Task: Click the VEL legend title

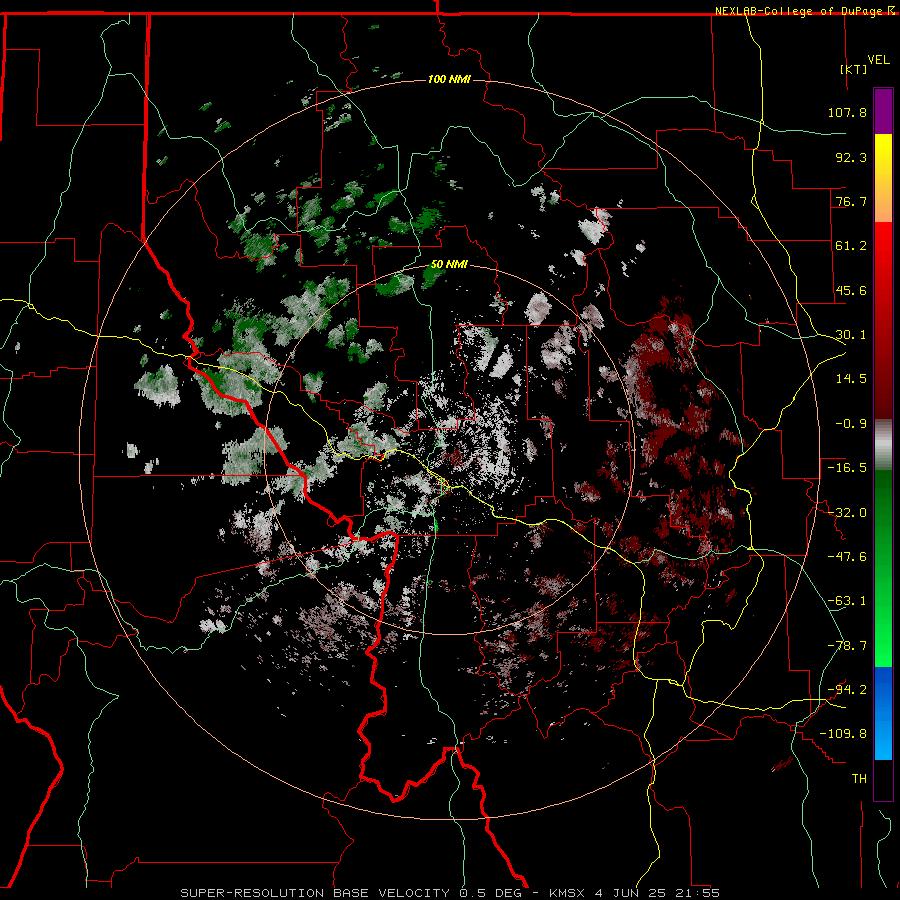Action: (x=878, y=60)
